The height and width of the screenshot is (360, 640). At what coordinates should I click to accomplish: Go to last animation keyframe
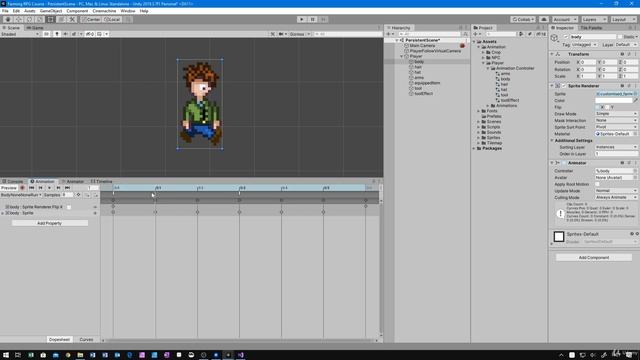tap(67, 188)
